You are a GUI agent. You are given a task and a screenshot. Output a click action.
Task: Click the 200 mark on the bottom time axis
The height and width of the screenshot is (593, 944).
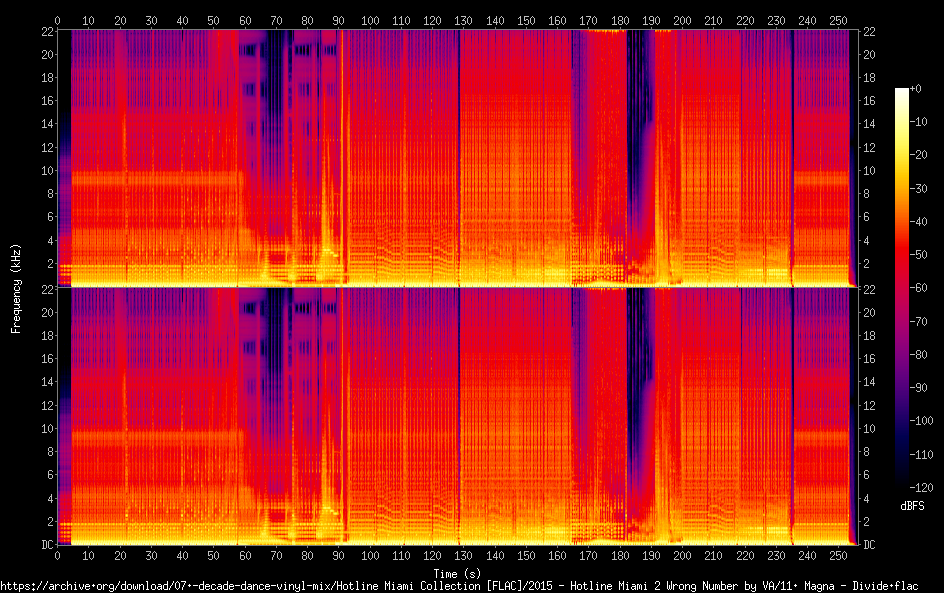pyautogui.click(x=682, y=556)
